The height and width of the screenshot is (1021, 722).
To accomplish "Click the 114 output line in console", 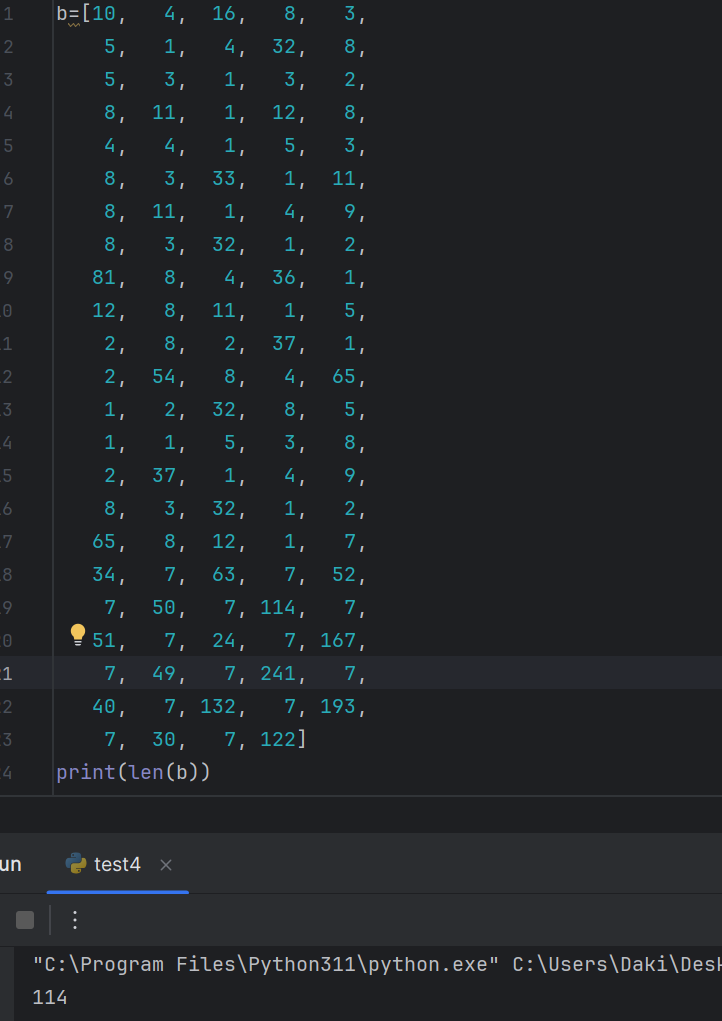I will tap(50, 997).
